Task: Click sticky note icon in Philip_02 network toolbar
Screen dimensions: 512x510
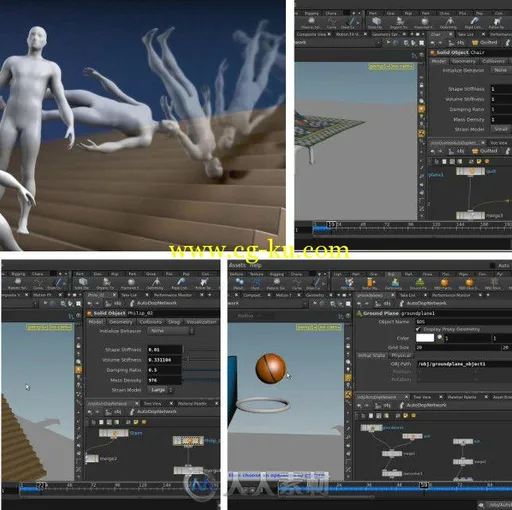Action: point(137,422)
